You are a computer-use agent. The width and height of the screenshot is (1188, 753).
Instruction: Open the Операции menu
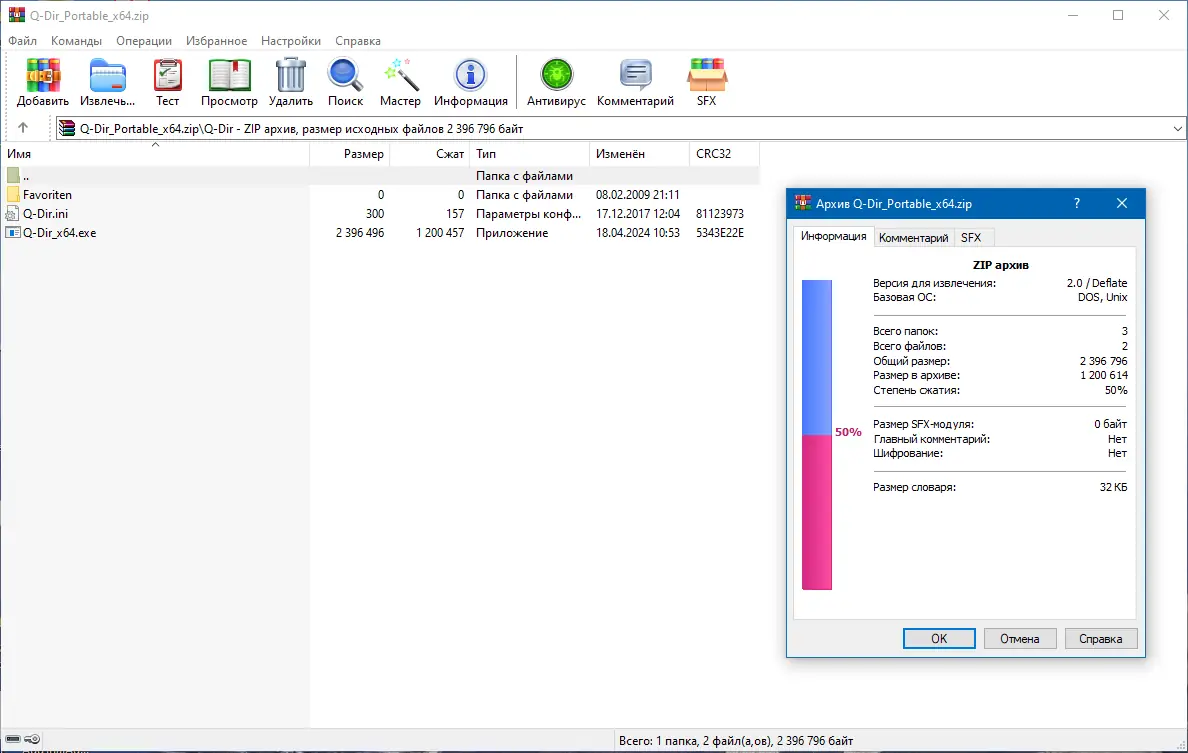144,41
